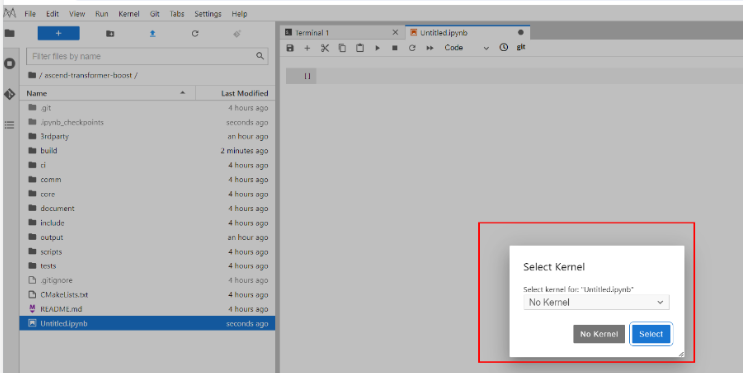Select the 3rdparty folder
Screen dimensions: 743x373
point(147,136)
